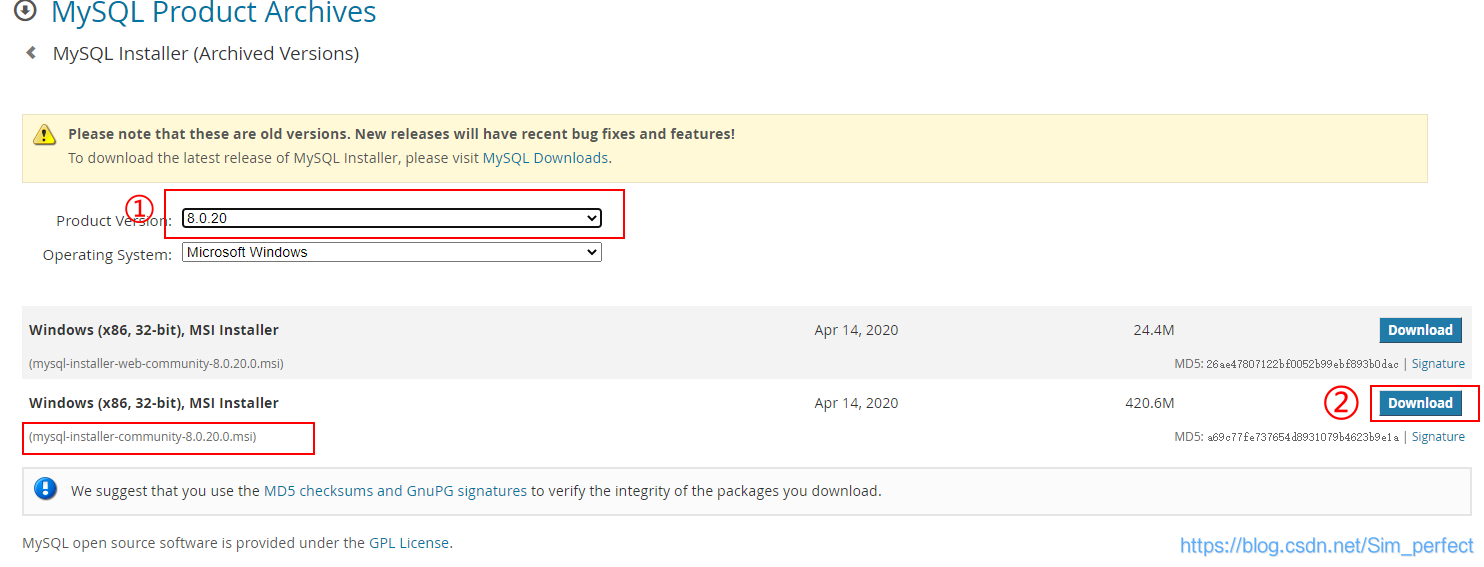The width and height of the screenshot is (1484, 567).
Task: Click Apr 14, 2020 date in first row
Action: click(x=856, y=330)
